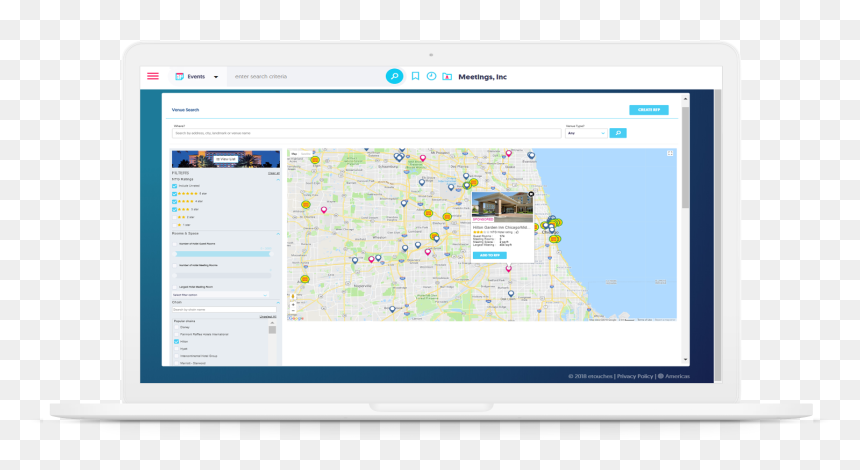
Task: Enable the 2 star rating checkbox
Action: [x=174, y=217]
